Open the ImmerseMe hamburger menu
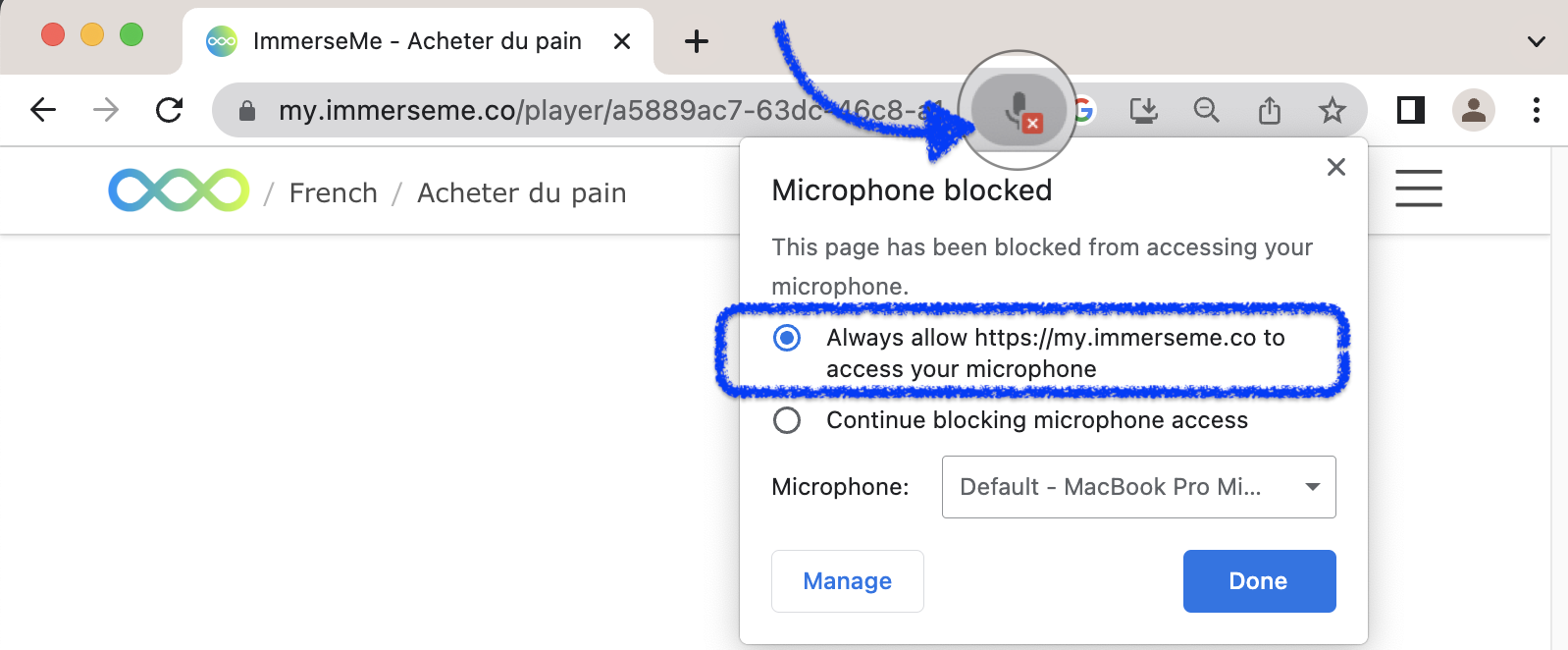The height and width of the screenshot is (650, 1568). click(1419, 188)
